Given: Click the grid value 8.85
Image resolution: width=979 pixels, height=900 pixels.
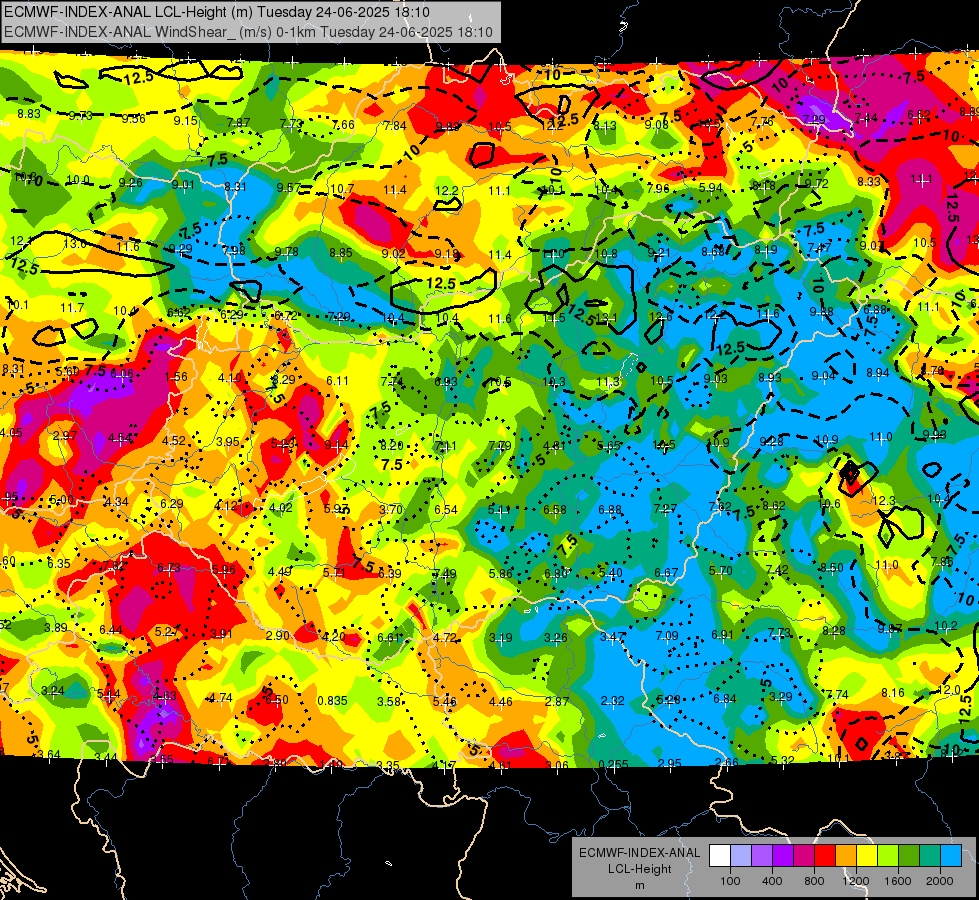Looking at the screenshot, I should (x=341, y=253).
